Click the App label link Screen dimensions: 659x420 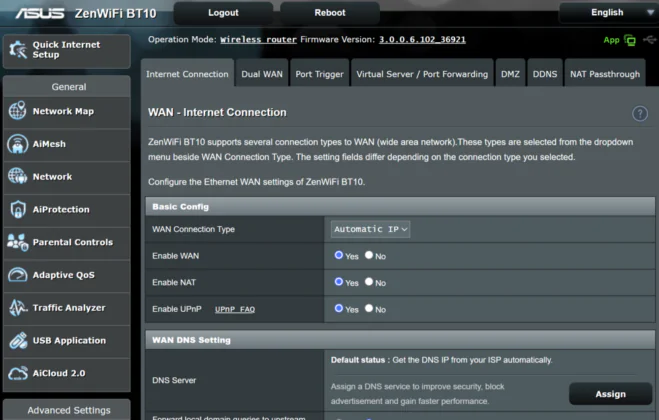(611, 40)
